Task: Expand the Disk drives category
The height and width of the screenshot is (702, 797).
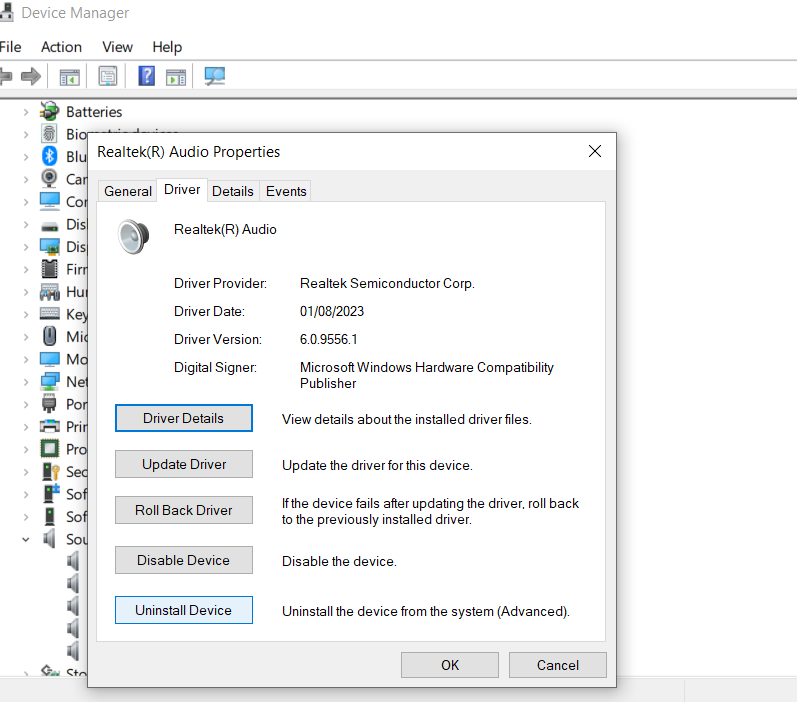Action: pos(25,224)
